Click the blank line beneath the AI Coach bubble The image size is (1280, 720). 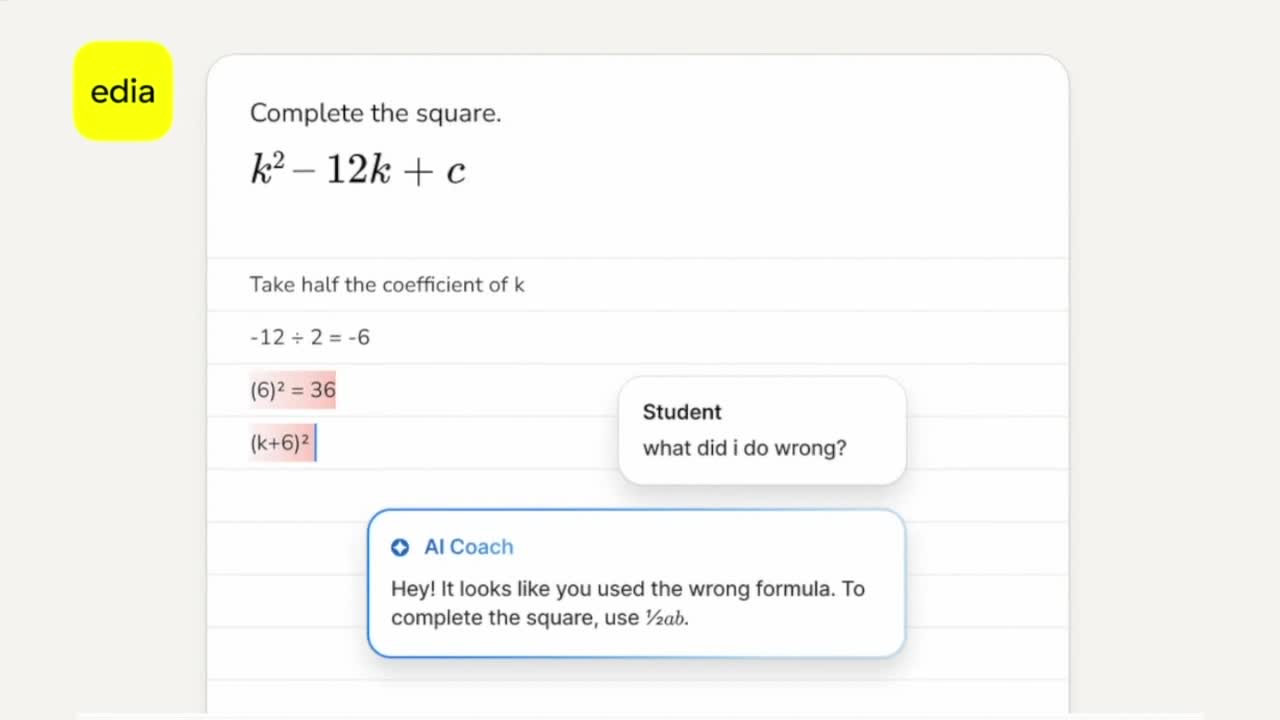click(637, 680)
